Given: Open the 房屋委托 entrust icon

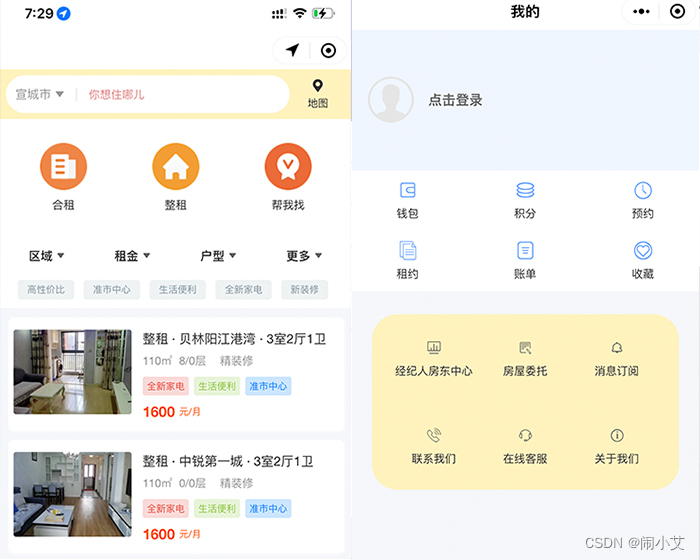Looking at the screenshot, I should point(525,347).
